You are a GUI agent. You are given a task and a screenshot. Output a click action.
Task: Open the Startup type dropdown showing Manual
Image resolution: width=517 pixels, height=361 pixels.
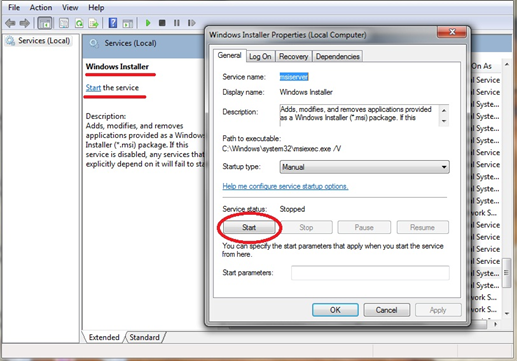tap(364, 167)
